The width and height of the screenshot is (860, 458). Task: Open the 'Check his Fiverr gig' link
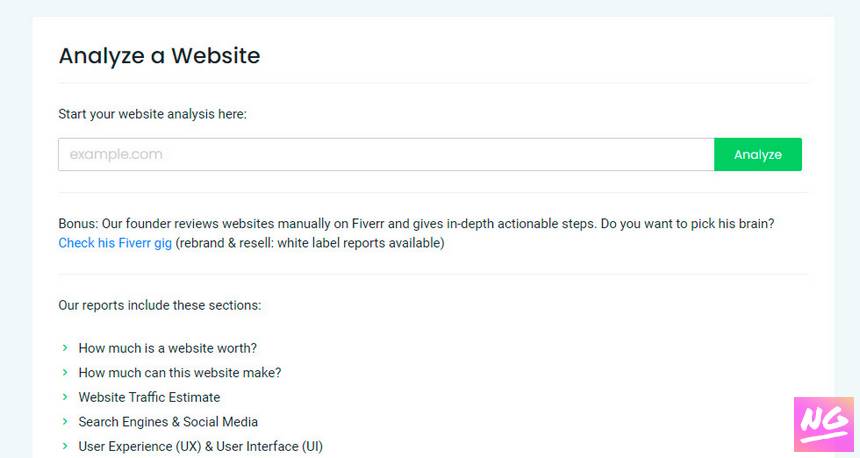pyautogui.click(x=115, y=243)
